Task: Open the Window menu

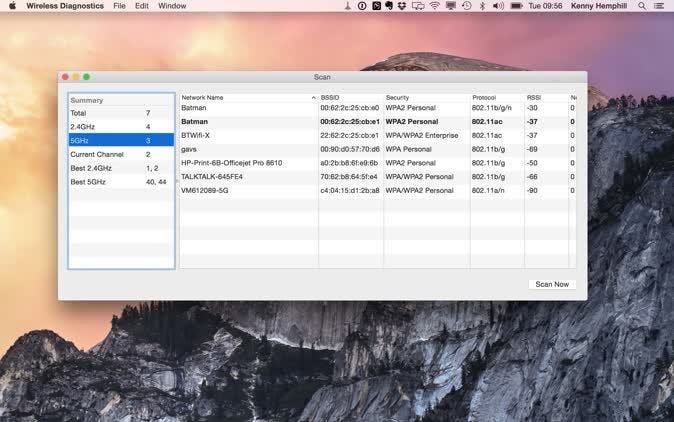Action: [172, 6]
